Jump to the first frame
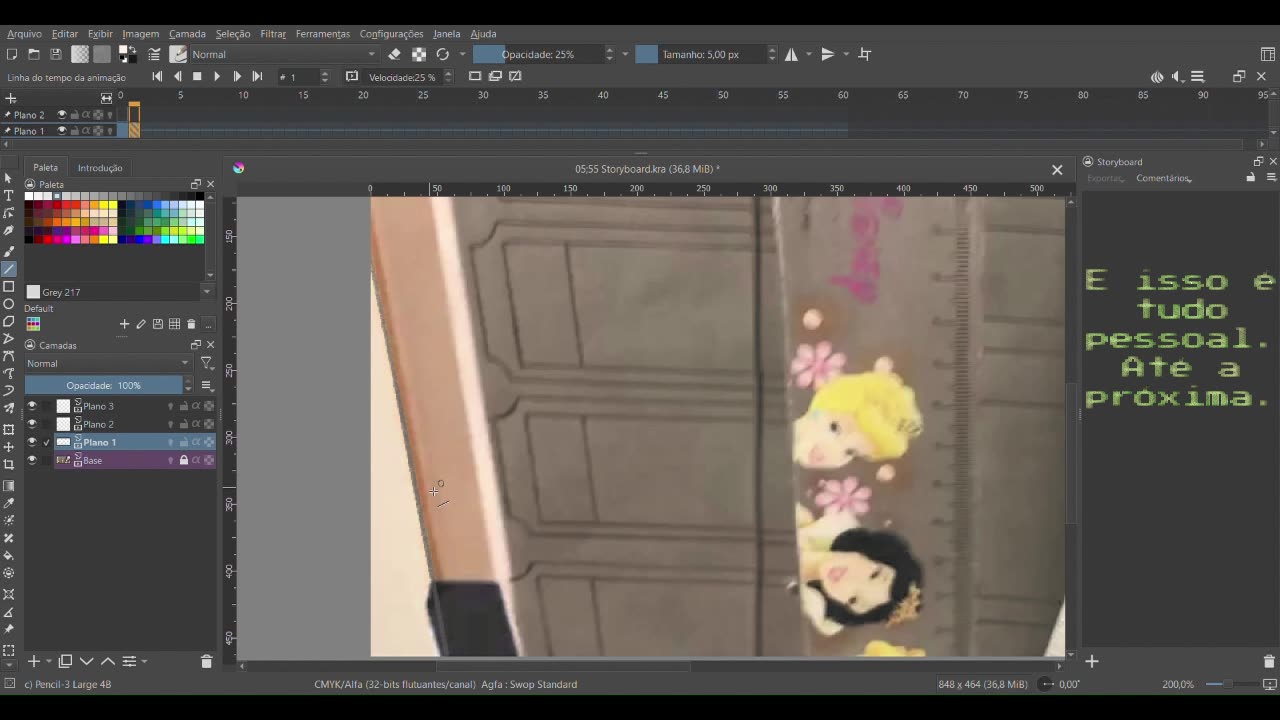The width and height of the screenshot is (1280, 720). (157, 76)
